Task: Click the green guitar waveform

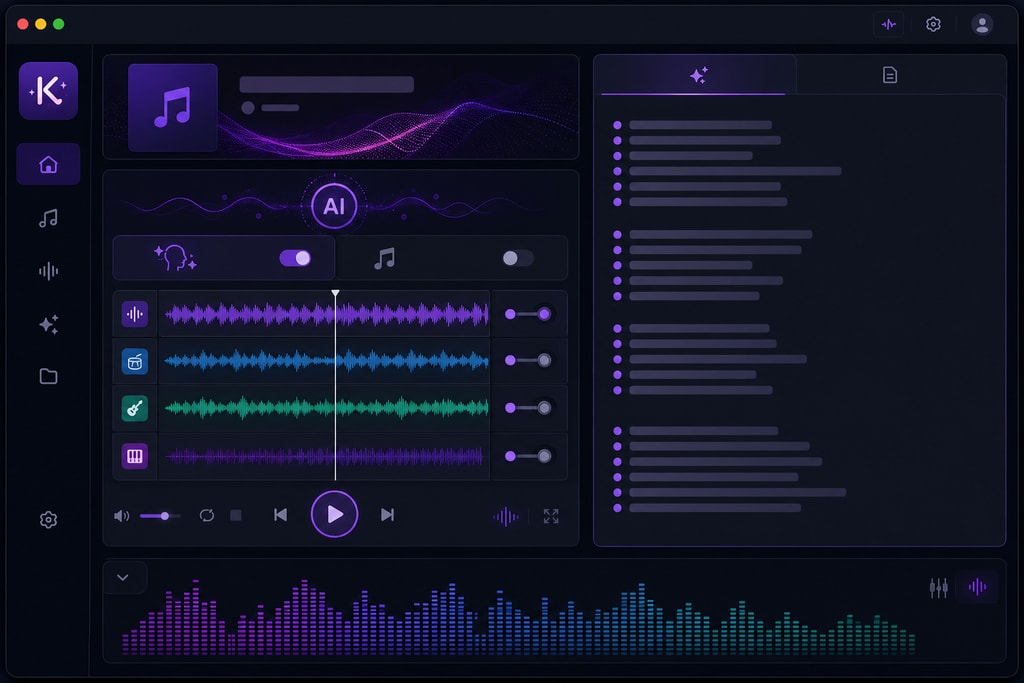Action: [326, 408]
